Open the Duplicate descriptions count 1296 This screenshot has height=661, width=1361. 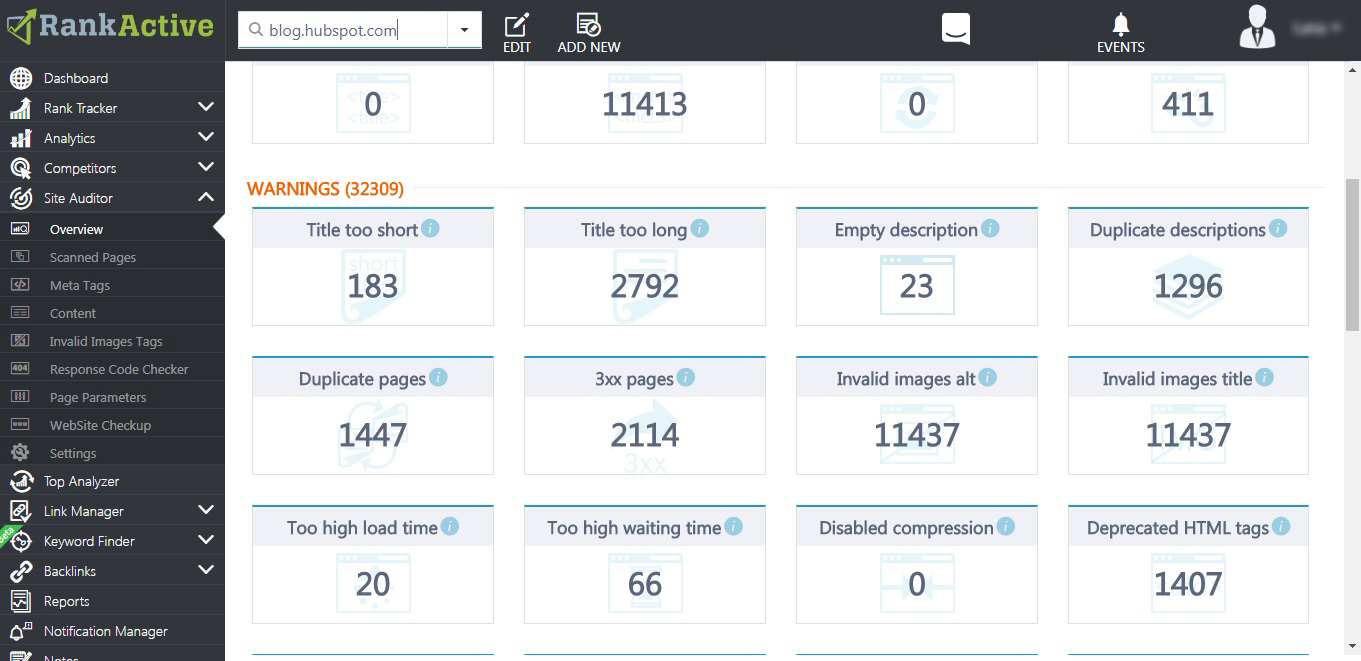tap(1188, 287)
